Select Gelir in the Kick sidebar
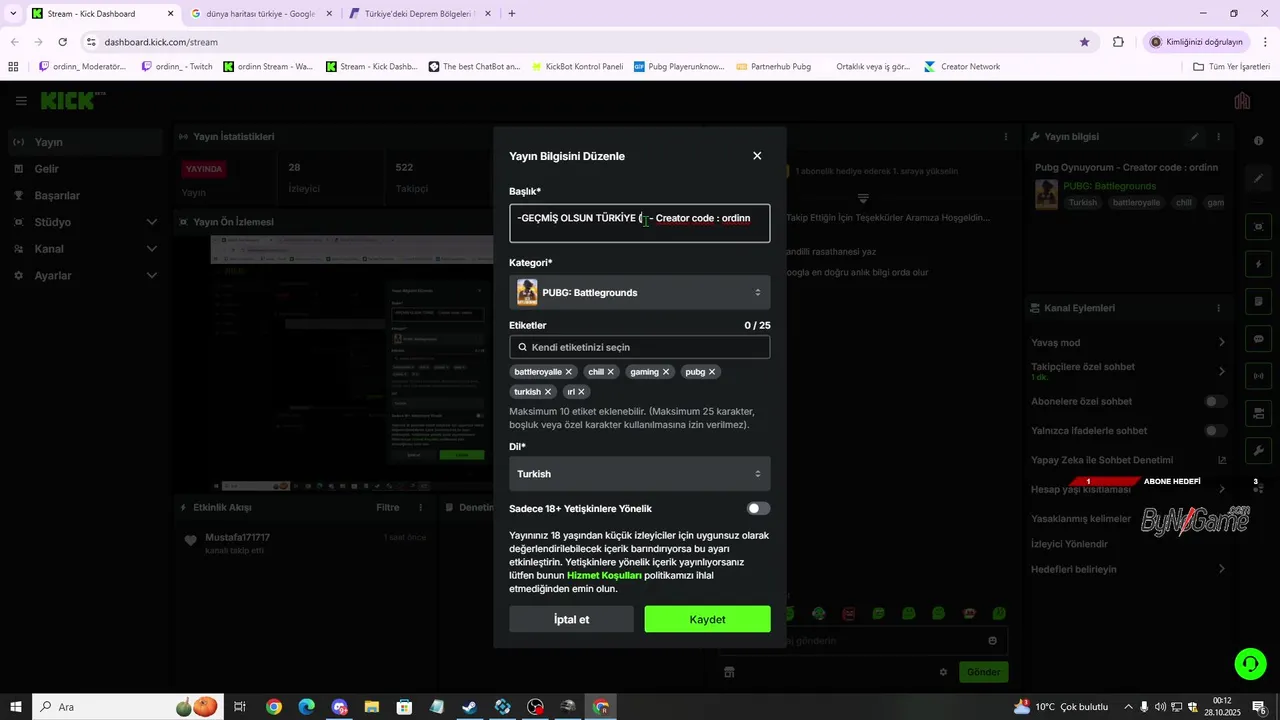 pyautogui.click(x=85, y=169)
